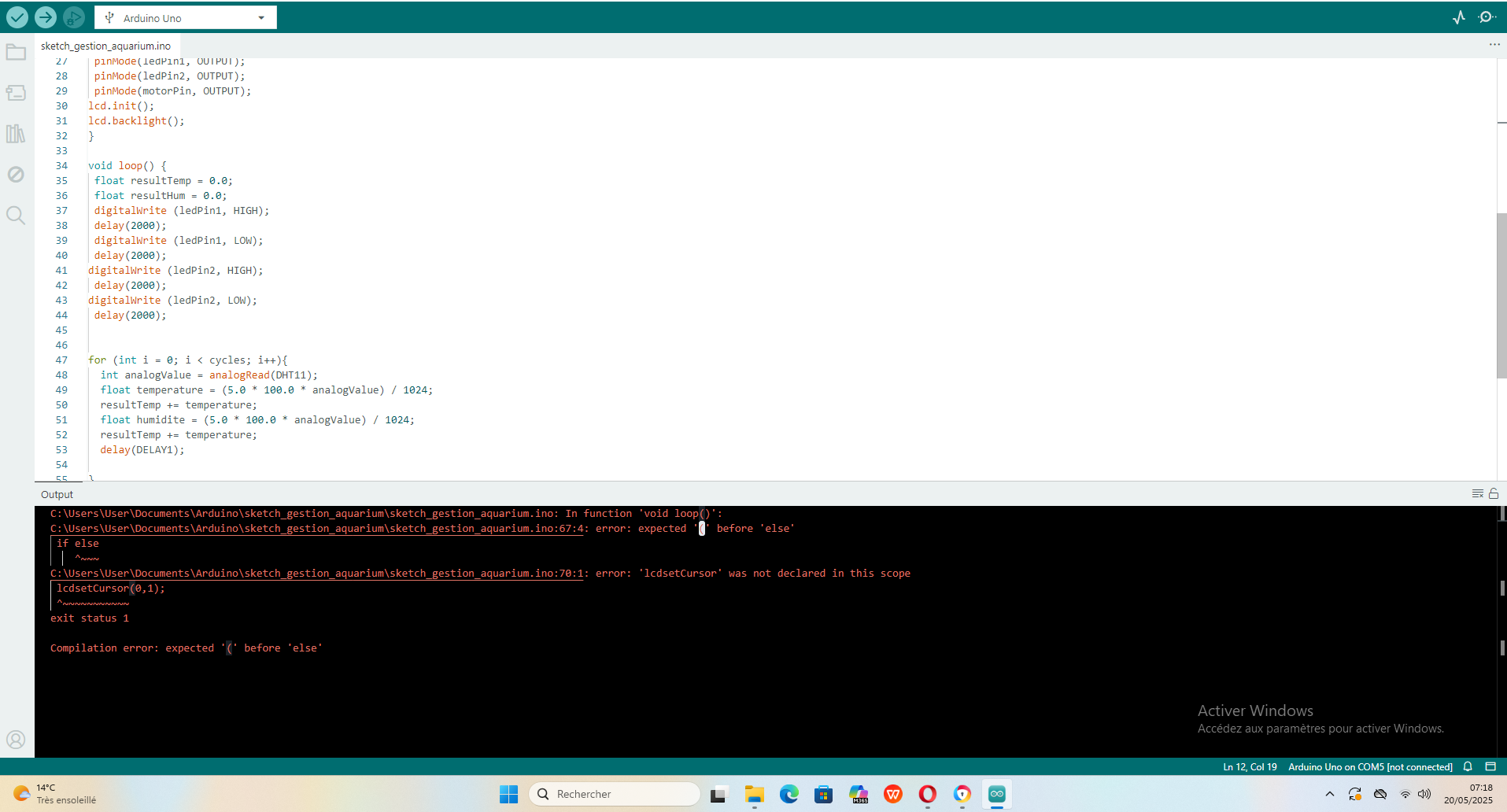This screenshot has width=1507, height=812.
Task: Open the Boards Manager sidebar icon
Action: [16, 93]
